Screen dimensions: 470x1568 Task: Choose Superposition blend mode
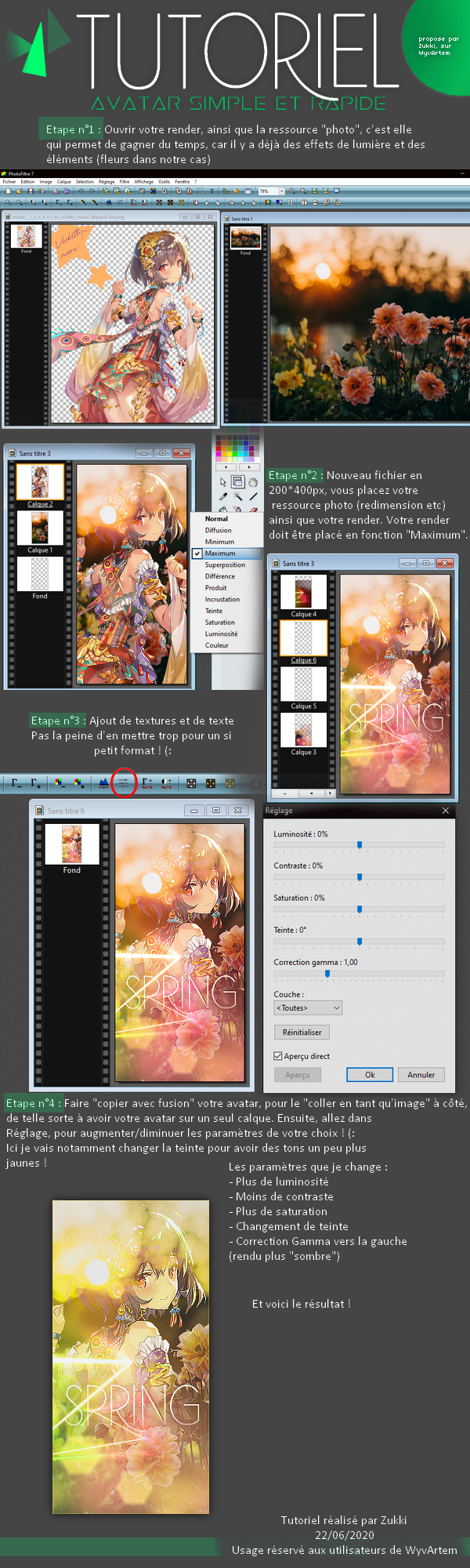227,564
